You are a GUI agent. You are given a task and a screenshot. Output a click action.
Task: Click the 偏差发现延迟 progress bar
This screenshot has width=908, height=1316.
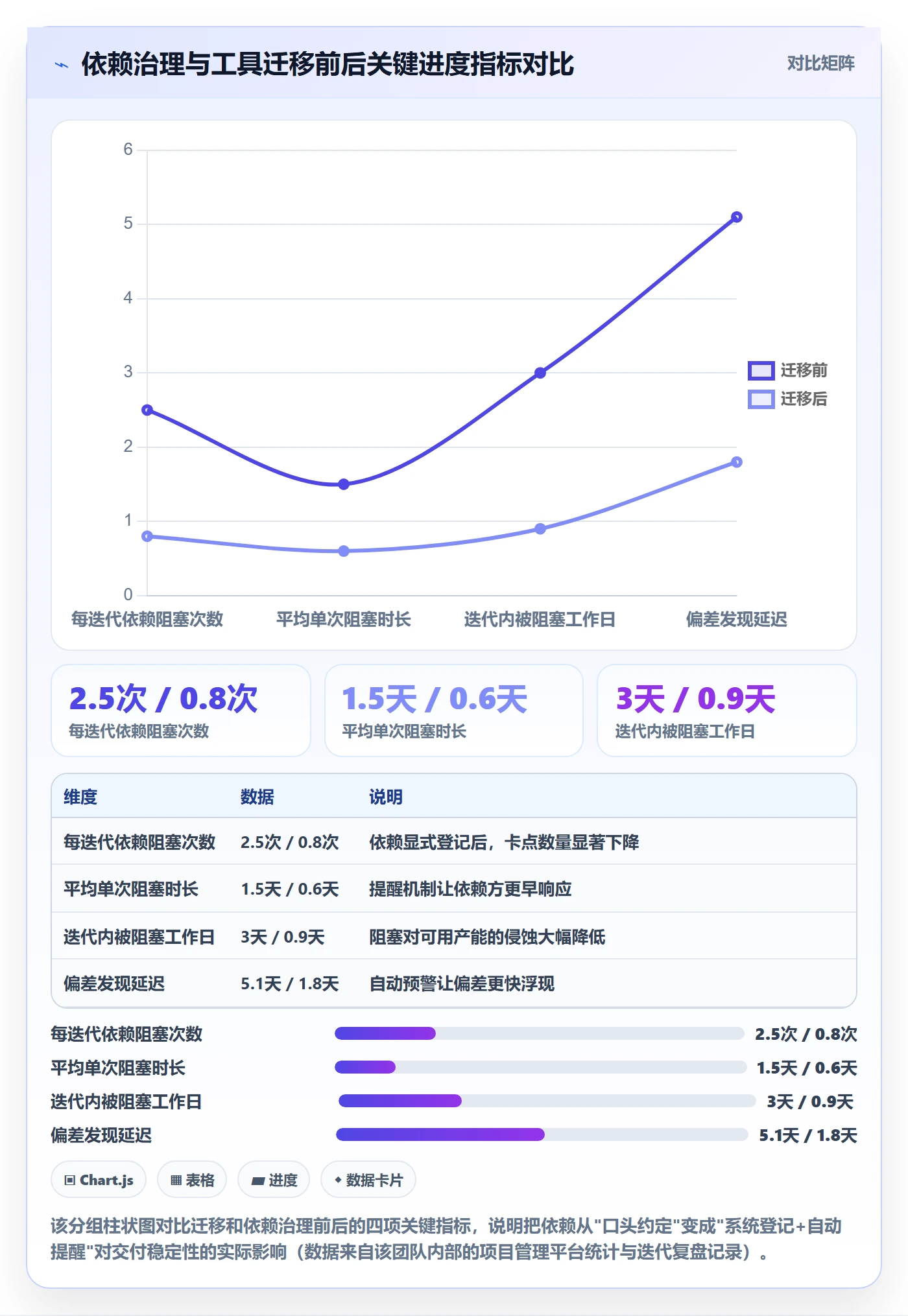pos(542,1134)
